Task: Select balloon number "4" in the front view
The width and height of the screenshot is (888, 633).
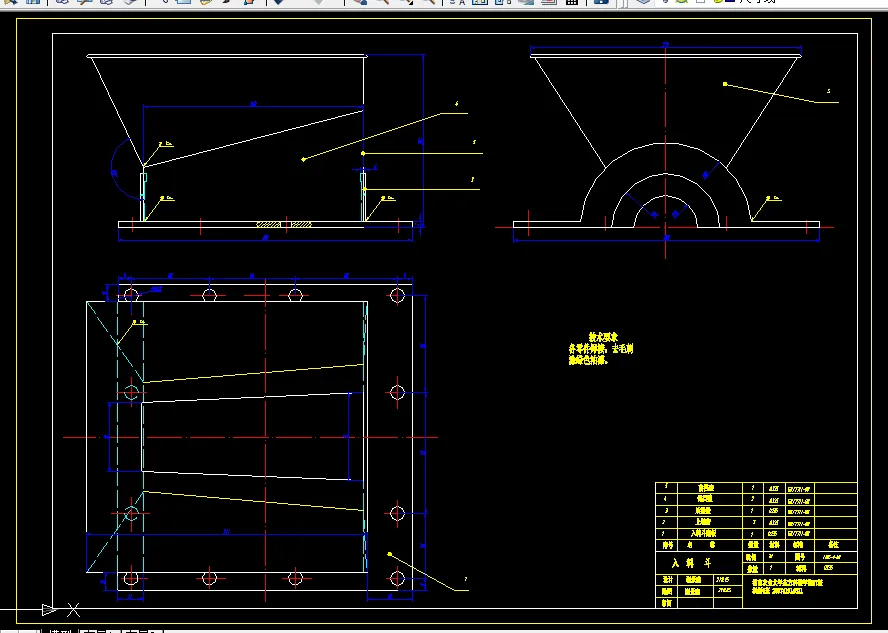Action: coord(456,104)
